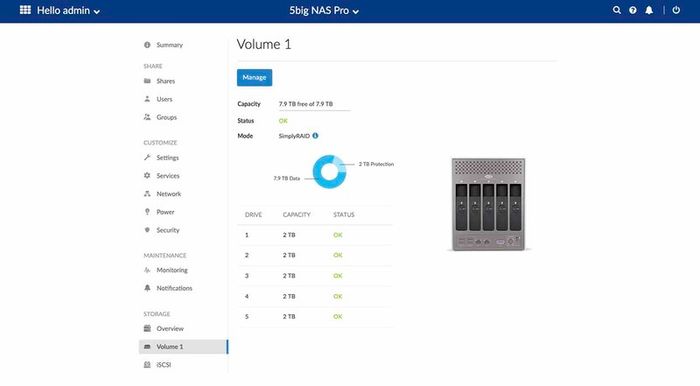Image resolution: width=700 pixels, height=386 pixels.
Task: Click the Manage button
Action: click(254, 78)
